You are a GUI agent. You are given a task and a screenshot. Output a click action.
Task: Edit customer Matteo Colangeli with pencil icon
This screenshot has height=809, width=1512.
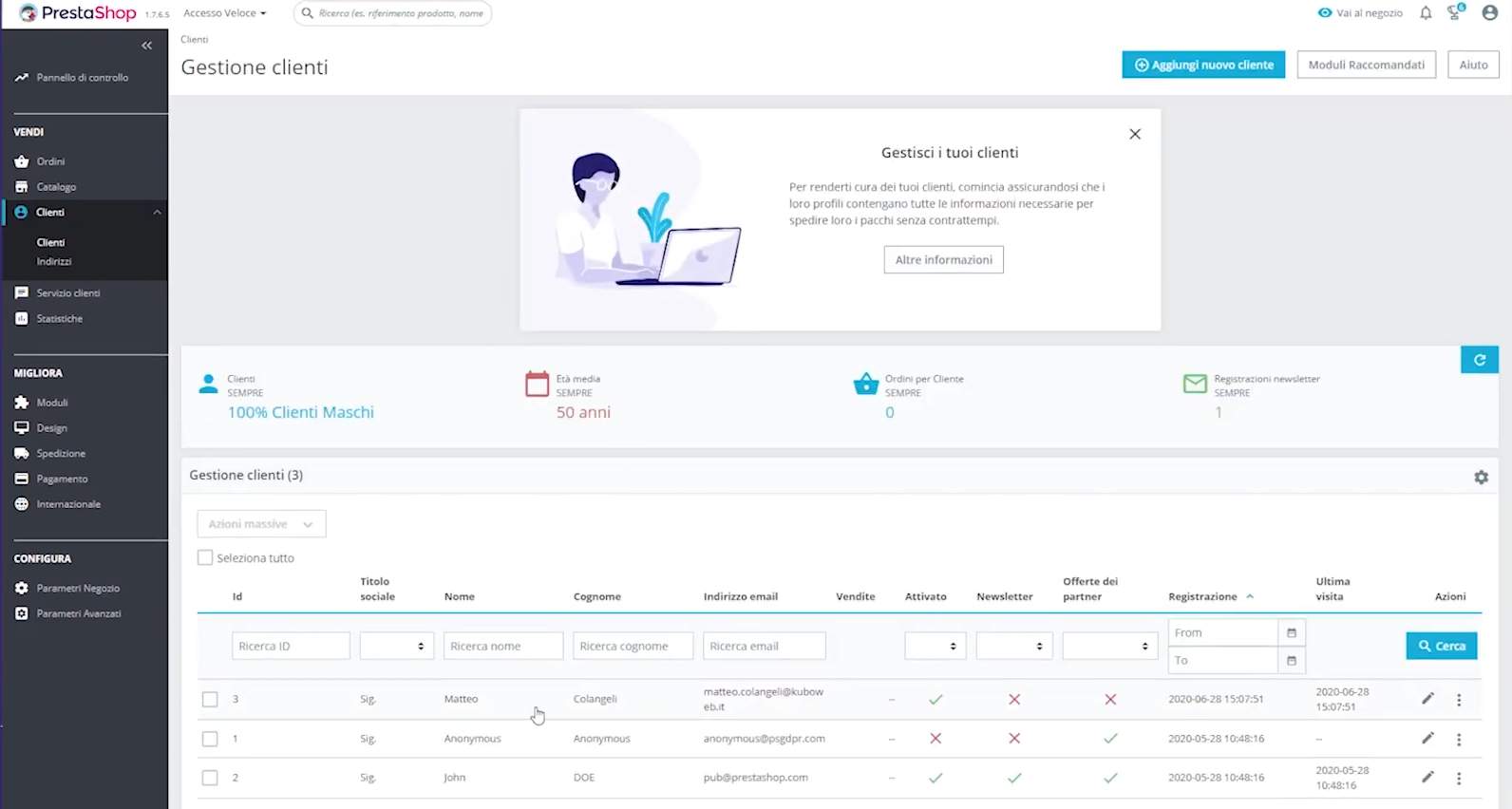(x=1427, y=699)
